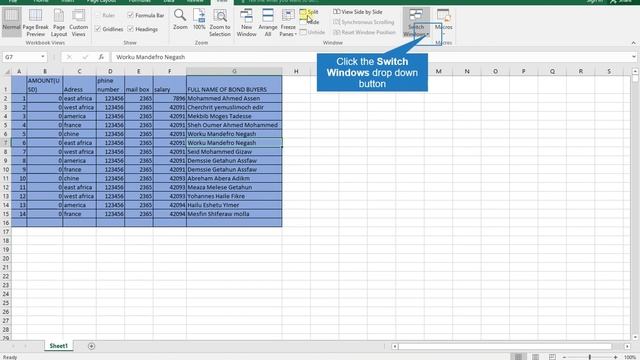The height and width of the screenshot is (360, 640).
Task: Click Zoom to Selection
Action: tap(220, 22)
